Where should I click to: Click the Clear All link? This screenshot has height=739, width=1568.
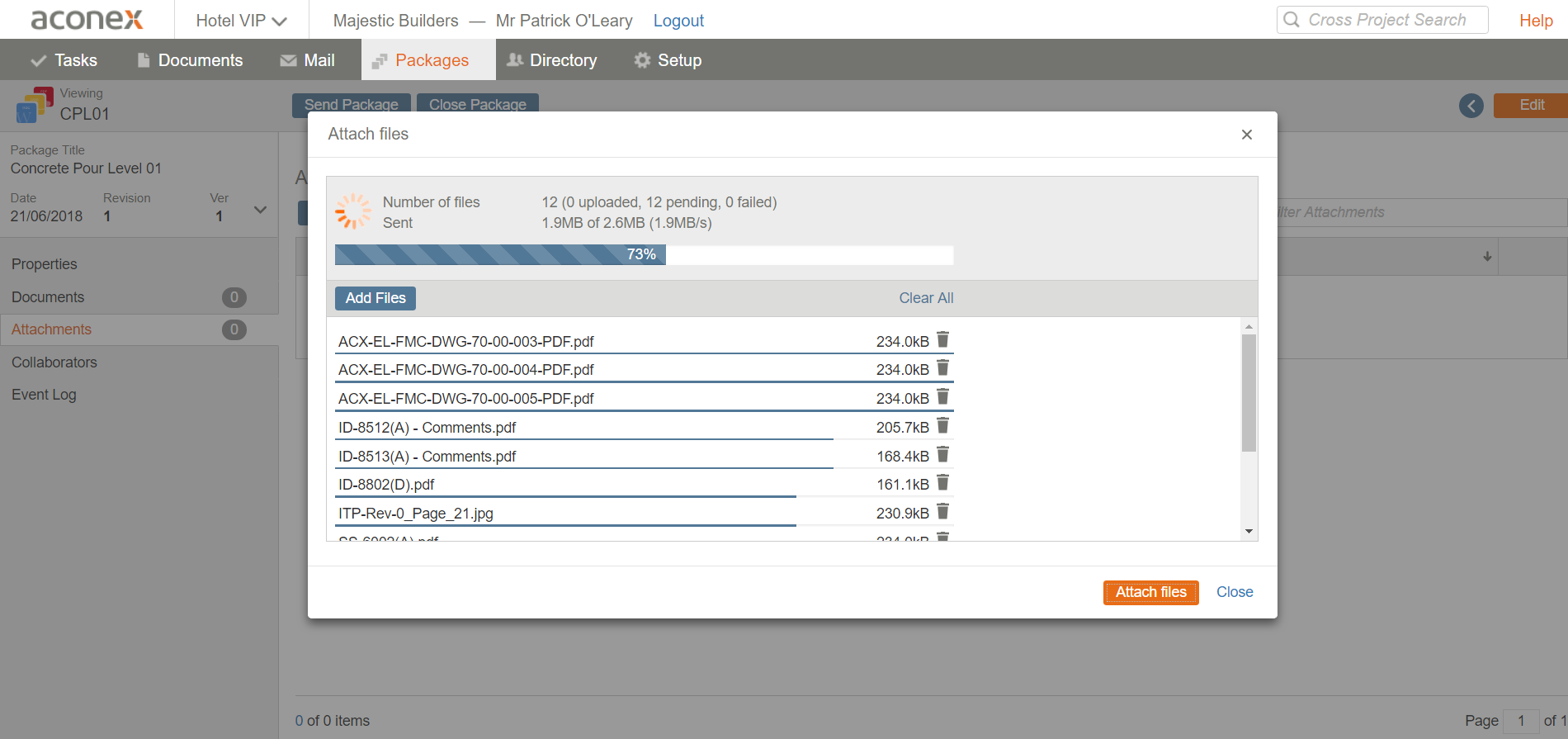point(926,298)
